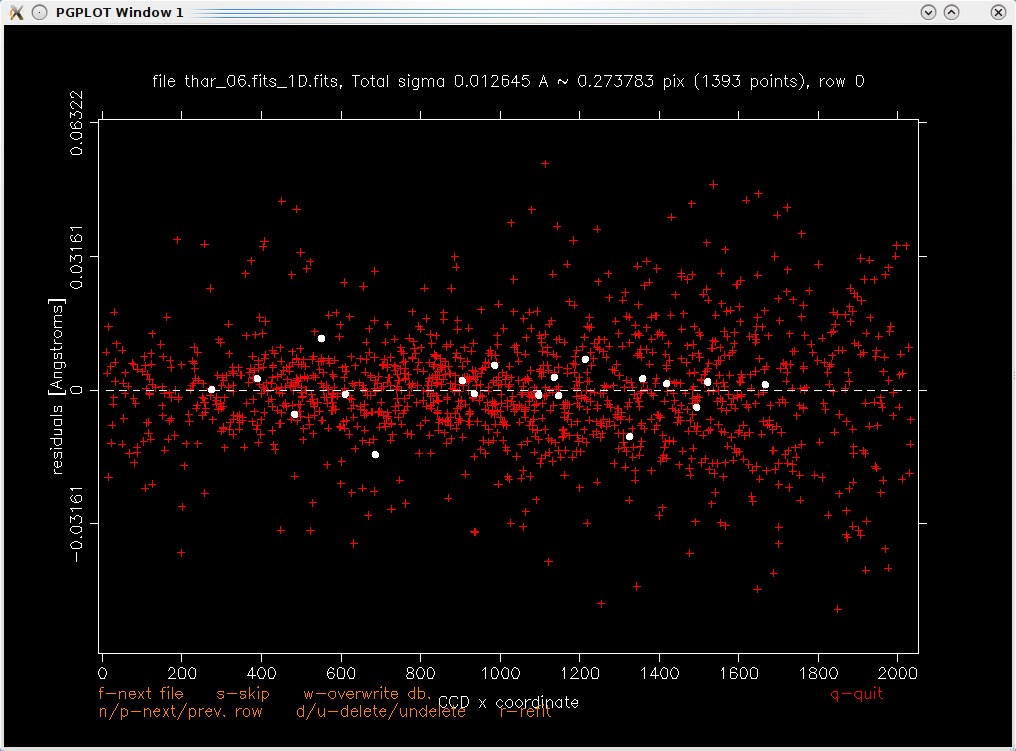
Task: Select white point near x=1215 above zero
Action: 585,360
